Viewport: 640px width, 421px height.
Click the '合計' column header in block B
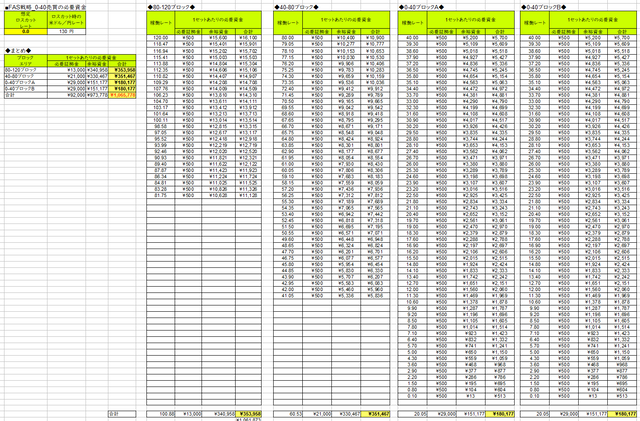pyautogui.click(x=622, y=31)
